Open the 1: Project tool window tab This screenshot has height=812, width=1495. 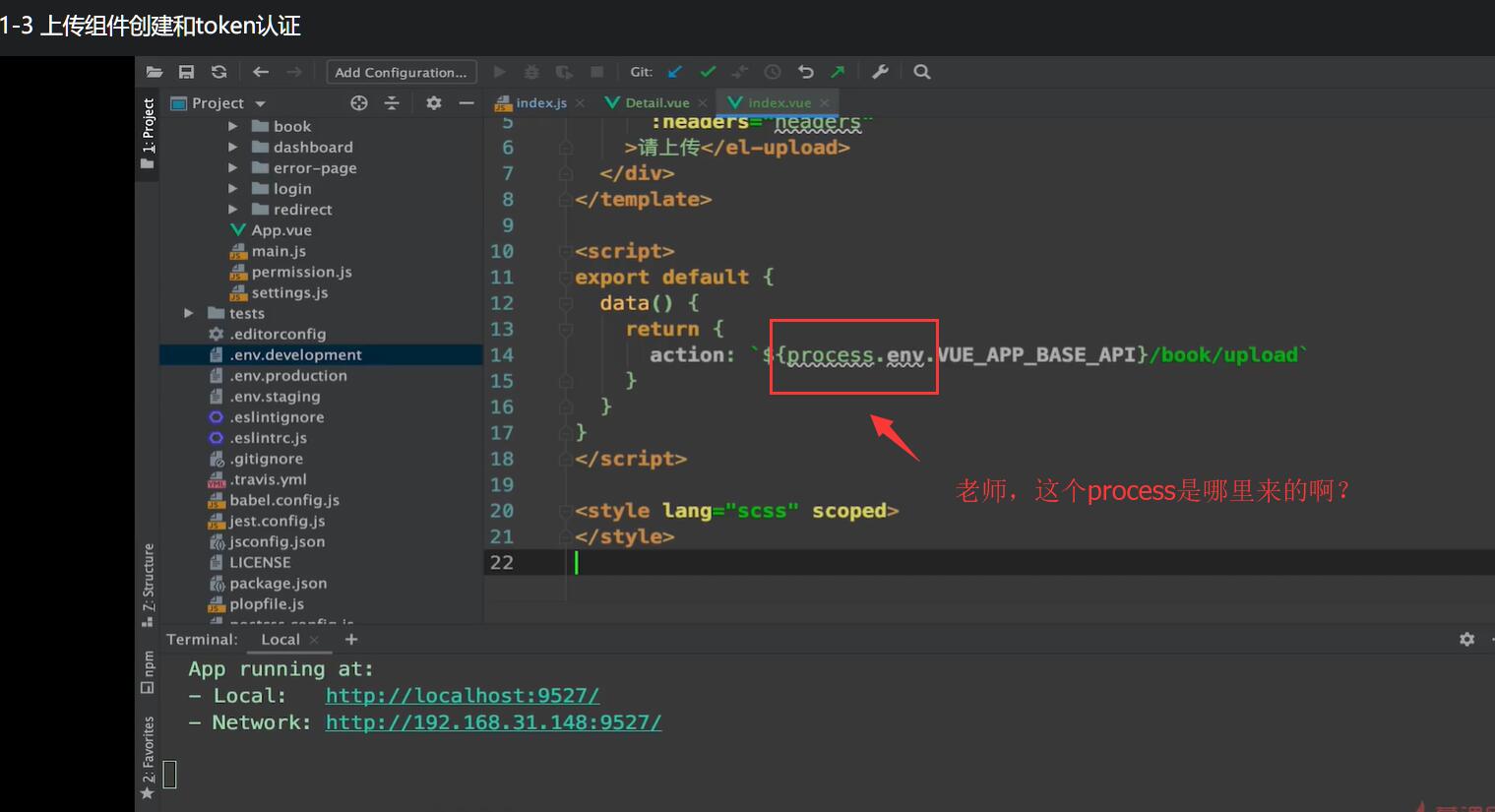tap(148, 133)
